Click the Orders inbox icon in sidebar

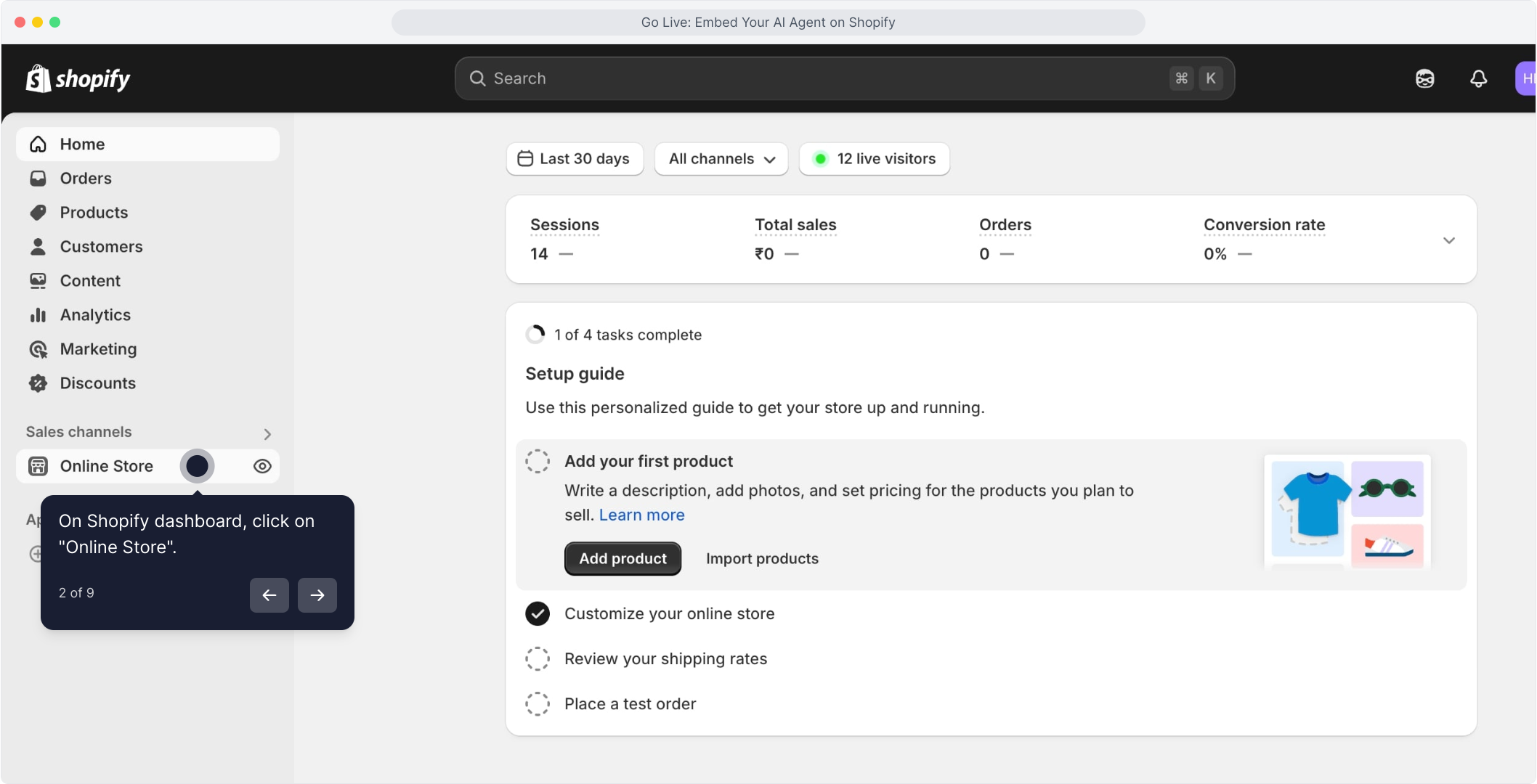pyautogui.click(x=38, y=178)
